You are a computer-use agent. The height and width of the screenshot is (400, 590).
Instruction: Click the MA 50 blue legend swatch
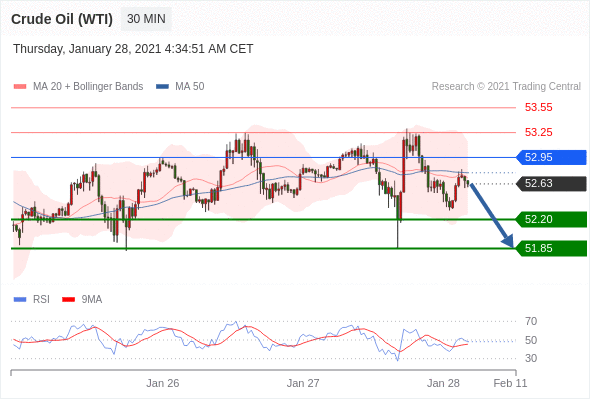point(162,87)
